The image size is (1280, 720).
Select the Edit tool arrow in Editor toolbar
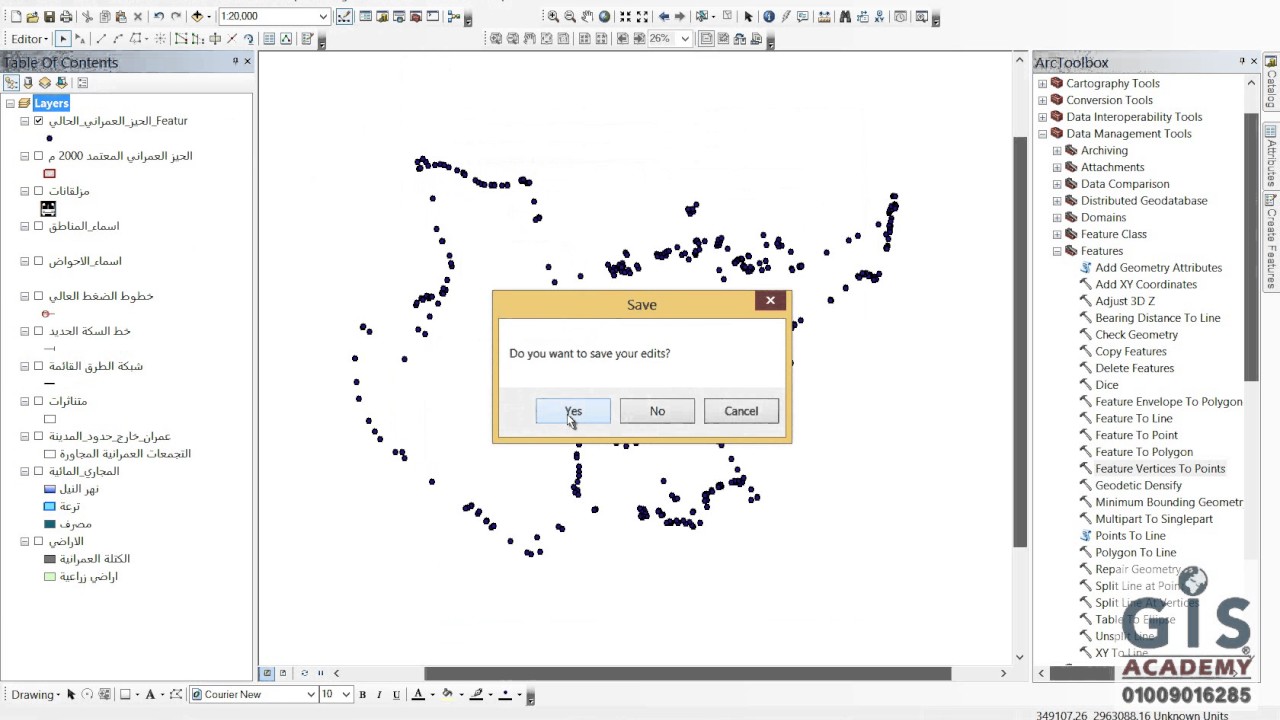tap(63, 39)
